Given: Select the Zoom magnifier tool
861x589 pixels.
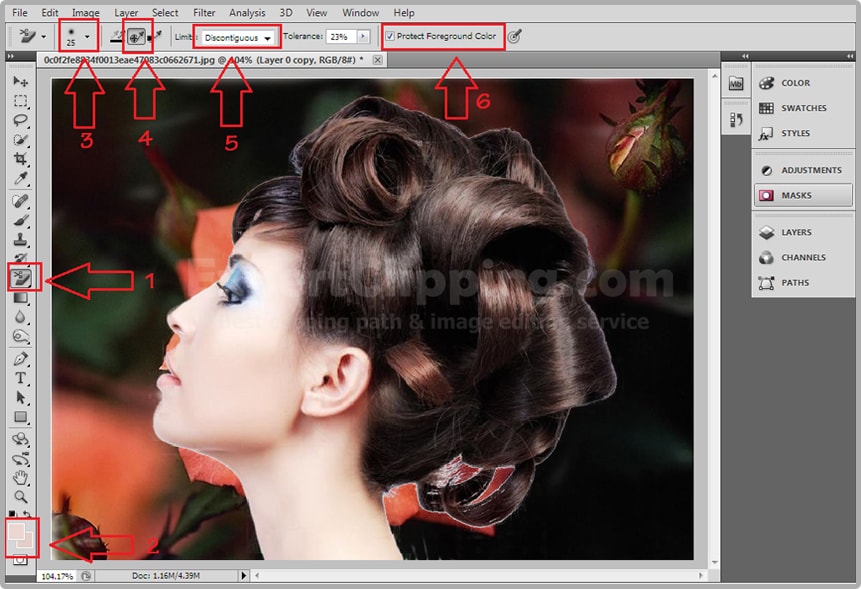Looking at the screenshot, I should [x=20, y=497].
